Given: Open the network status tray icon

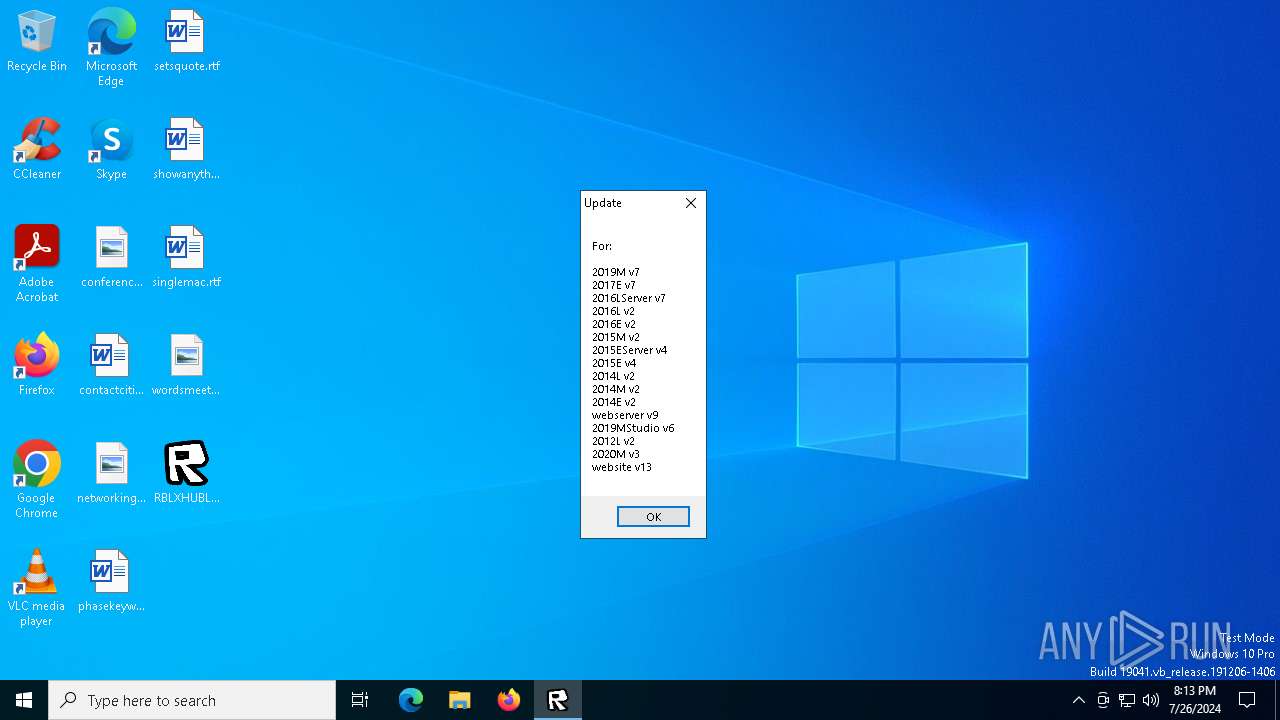Looking at the screenshot, I should 1127,700.
